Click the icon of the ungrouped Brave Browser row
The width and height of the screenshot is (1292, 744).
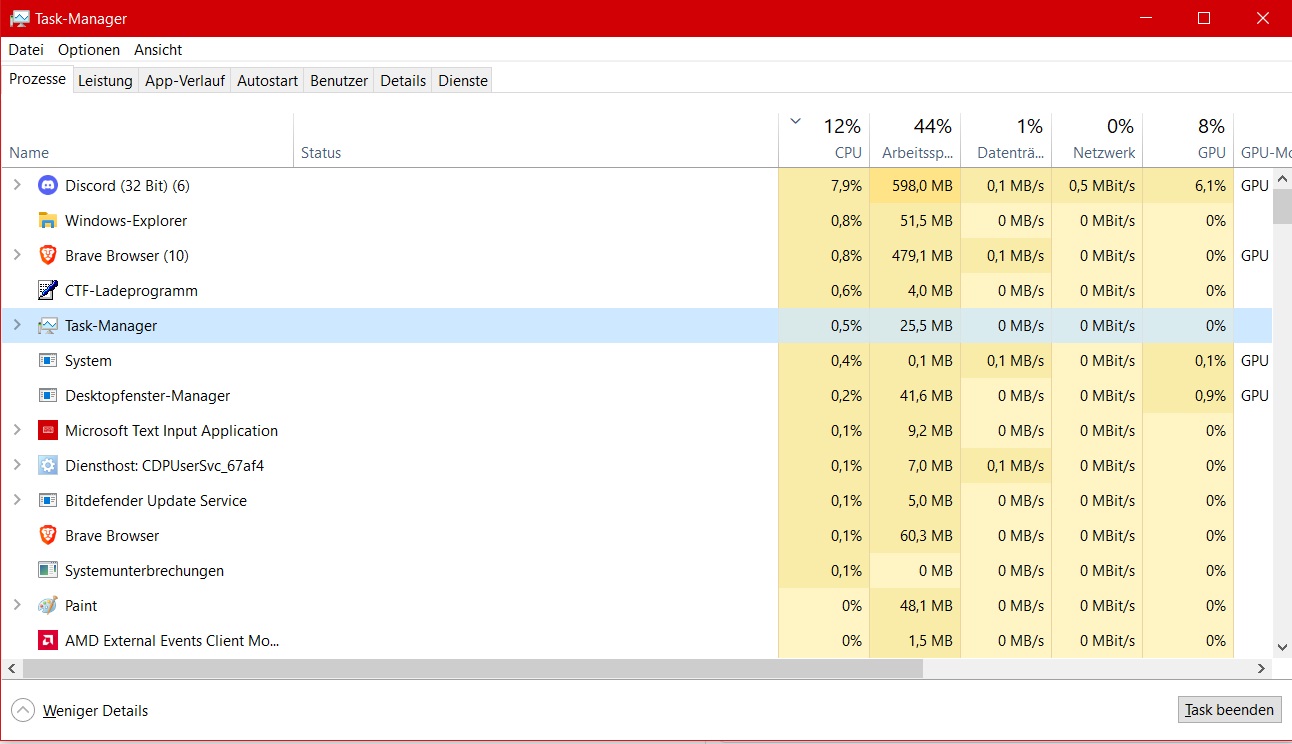(47, 535)
